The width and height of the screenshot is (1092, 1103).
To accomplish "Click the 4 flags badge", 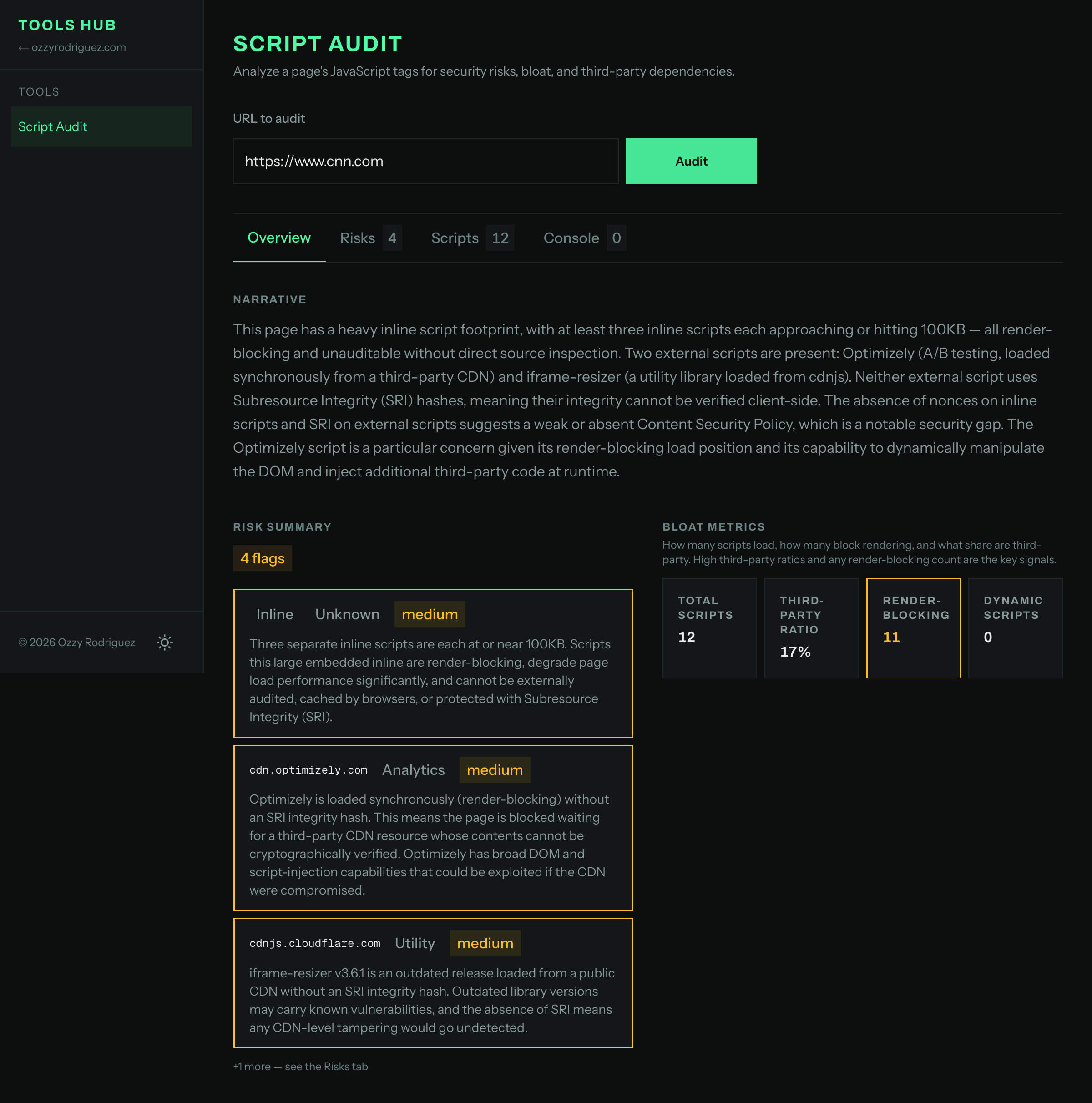I will (262, 558).
